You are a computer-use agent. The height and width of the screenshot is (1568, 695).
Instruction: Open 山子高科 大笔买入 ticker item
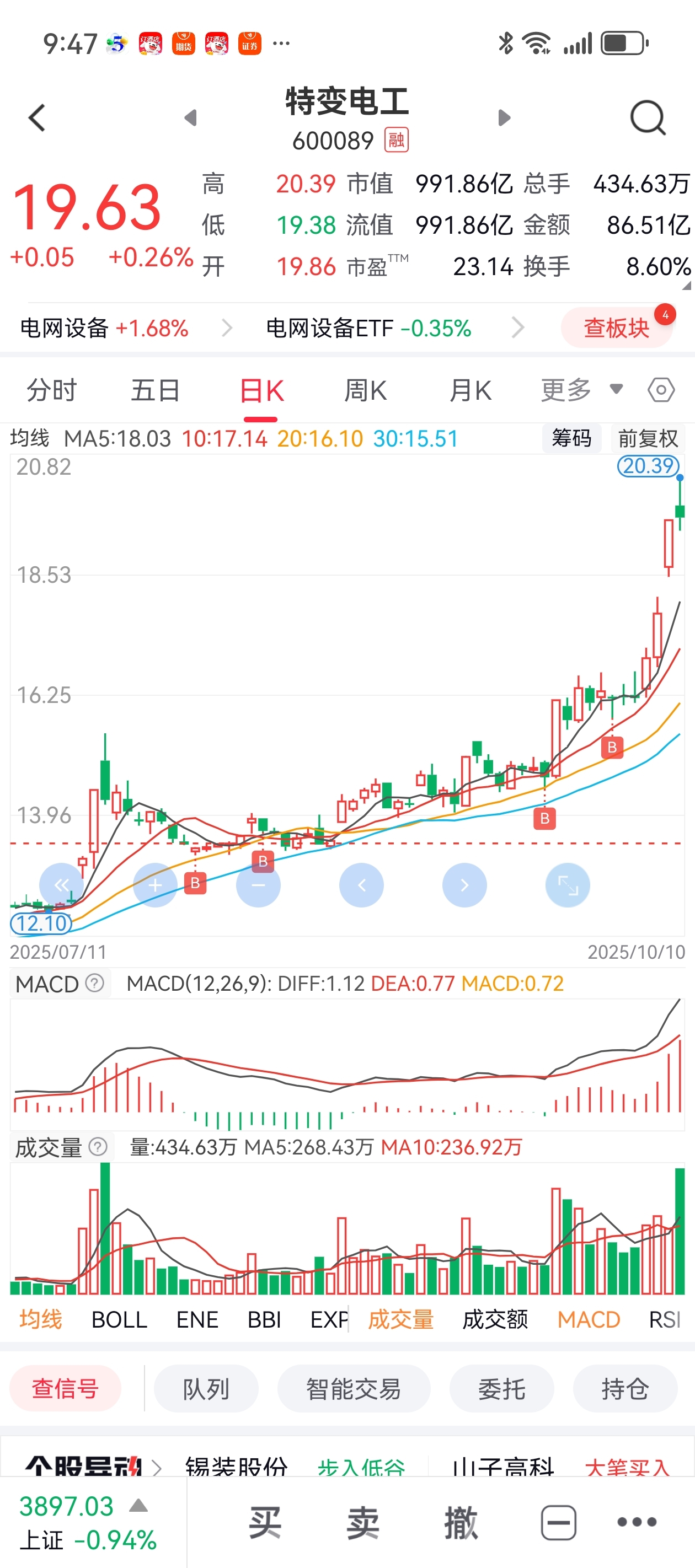(x=560, y=1467)
